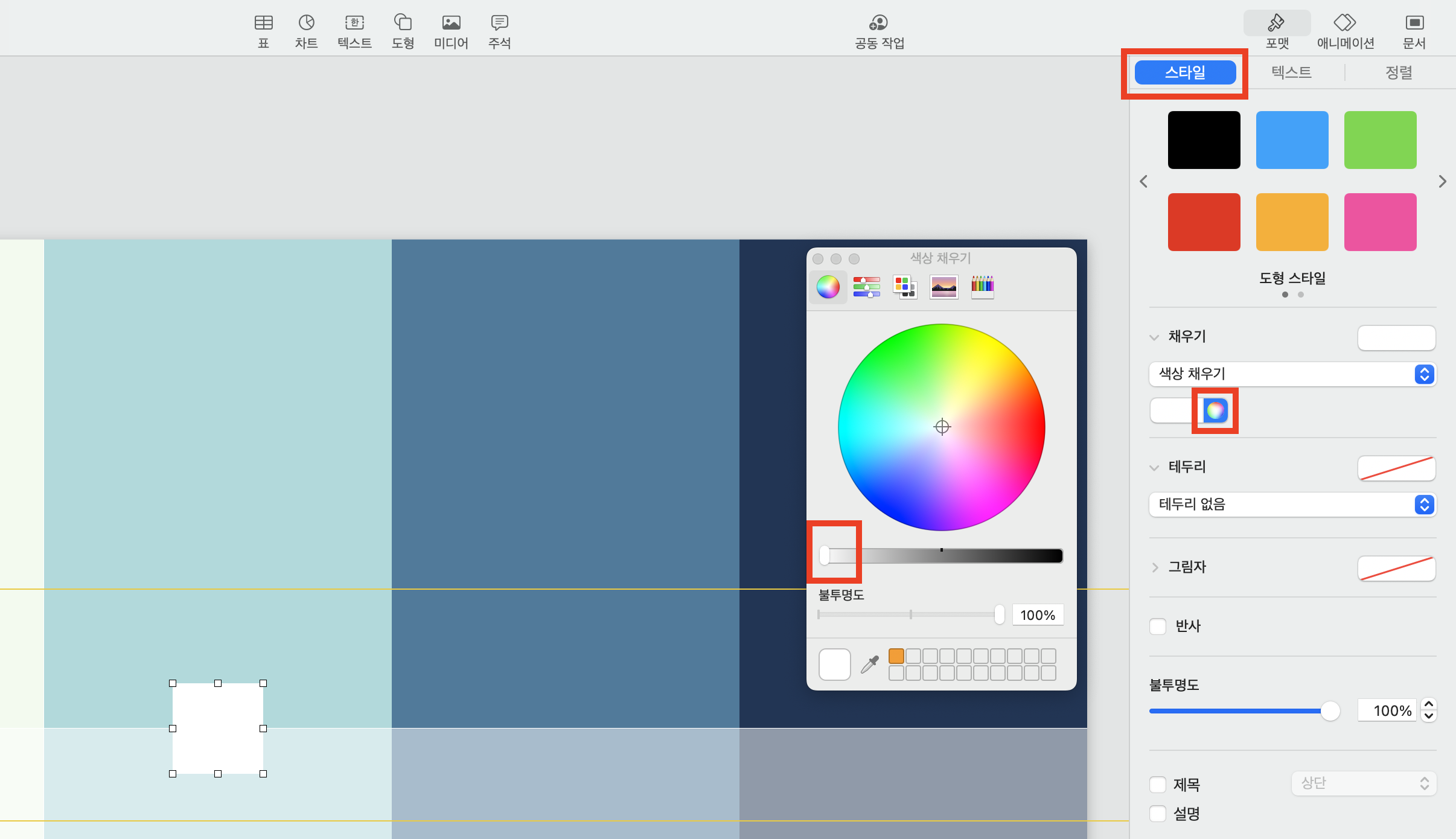Expand the 그림자 (Shadow) section

pyautogui.click(x=1155, y=567)
